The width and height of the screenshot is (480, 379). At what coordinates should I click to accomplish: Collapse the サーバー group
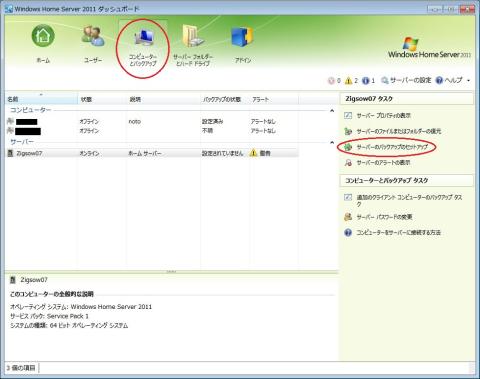tap(332, 142)
